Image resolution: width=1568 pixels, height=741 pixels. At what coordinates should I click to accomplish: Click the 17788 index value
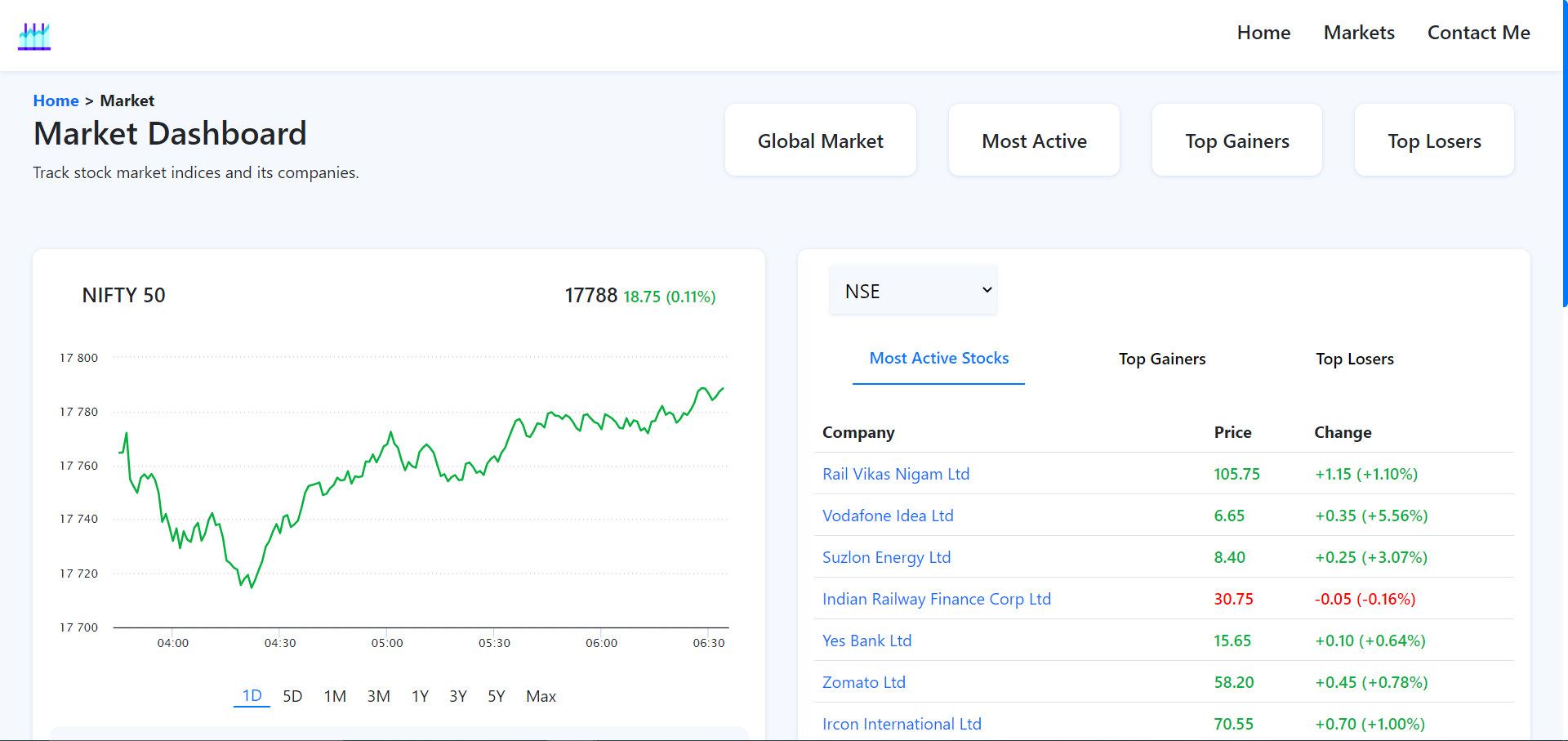pyautogui.click(x=590, y=295)
